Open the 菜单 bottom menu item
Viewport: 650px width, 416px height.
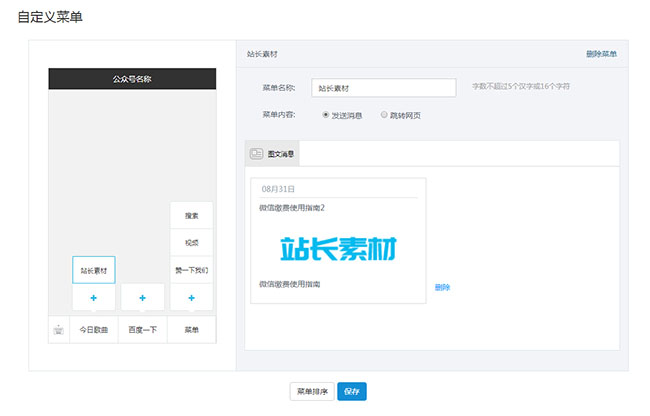pos(191,330)
